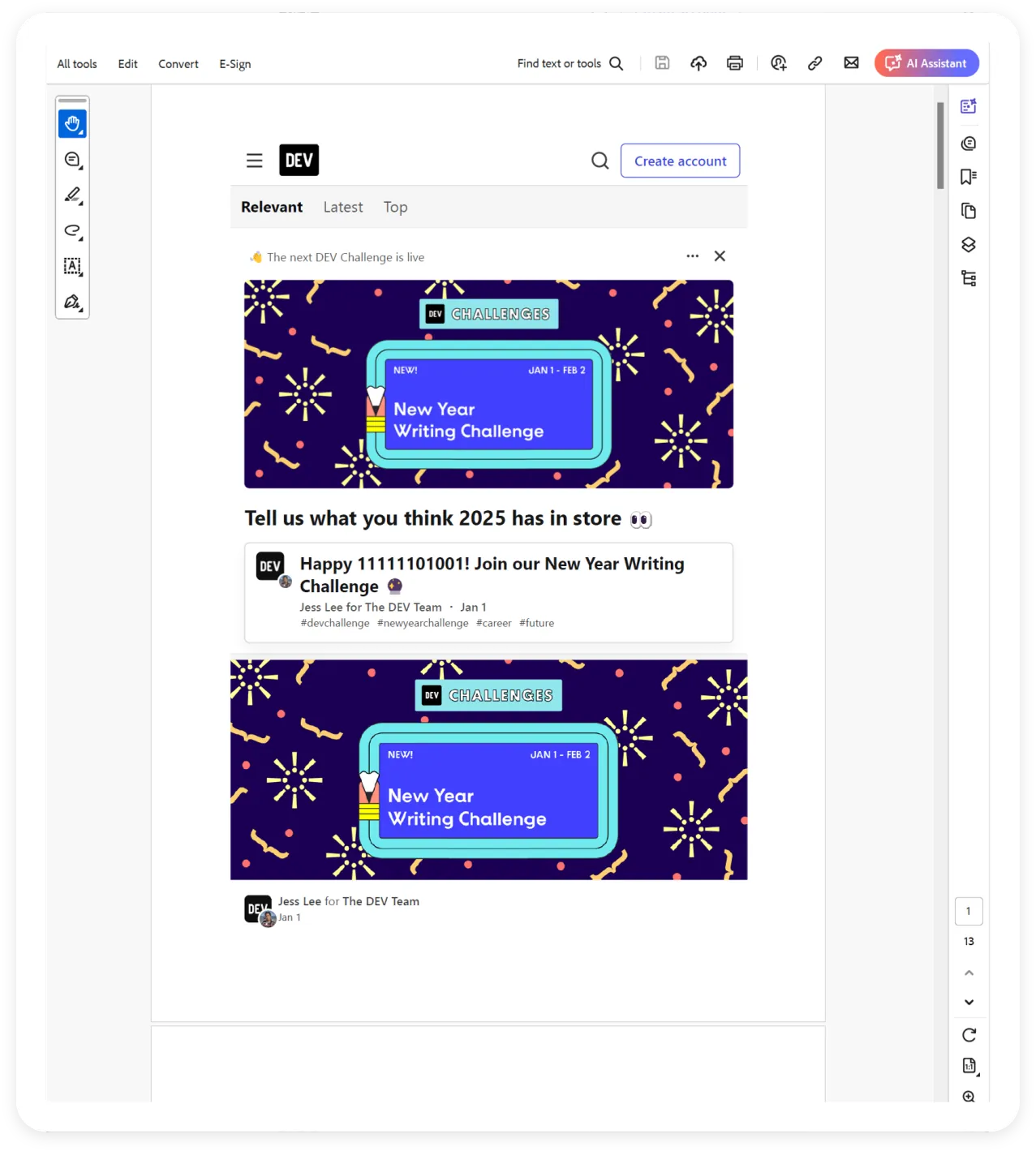Viewport: 1036px width, 1151px height.
Task: Click the vertical document scrollbar
Action: [x=940, y=146]
